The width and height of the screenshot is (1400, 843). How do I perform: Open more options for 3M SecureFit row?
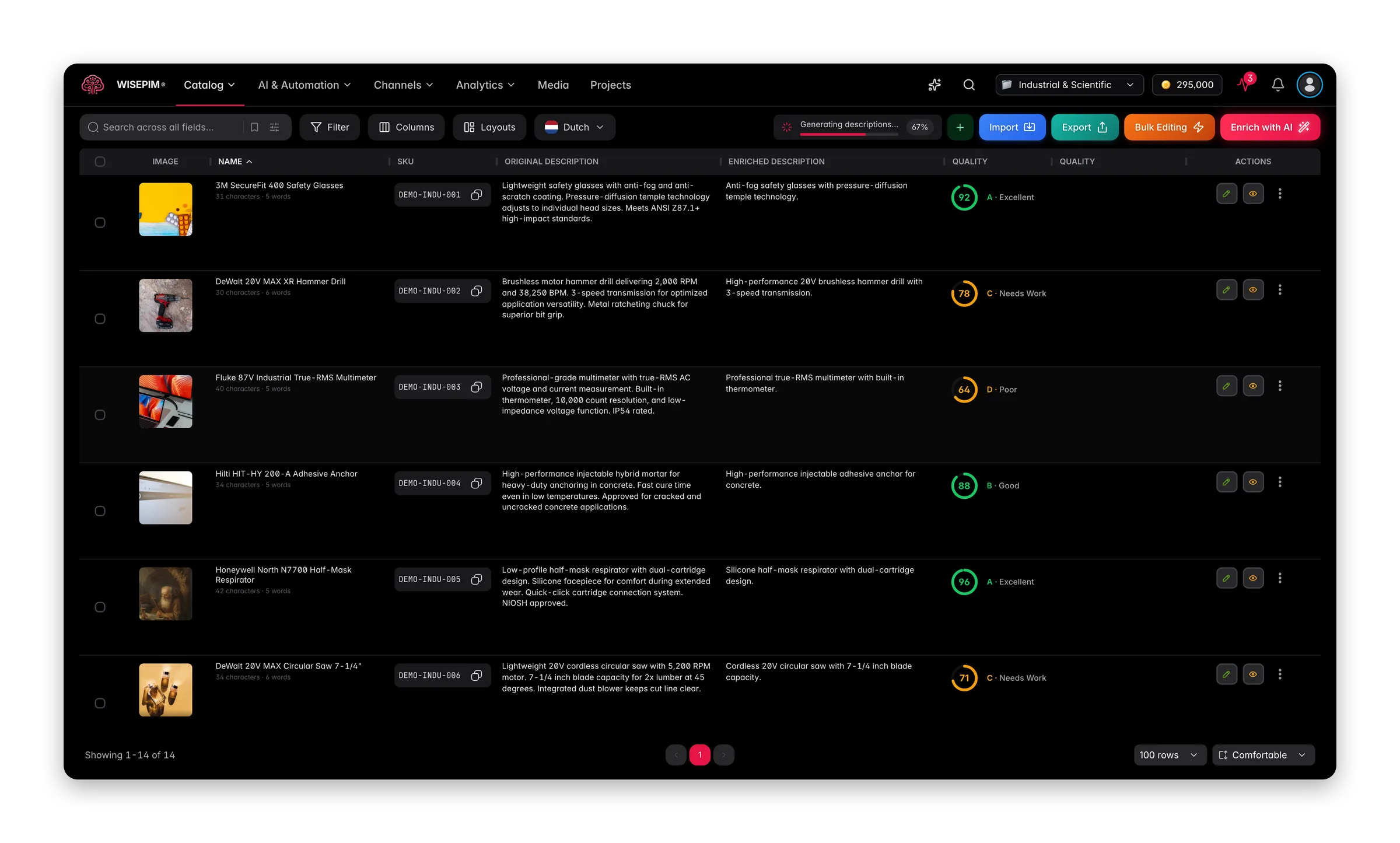coord(1280,194)
